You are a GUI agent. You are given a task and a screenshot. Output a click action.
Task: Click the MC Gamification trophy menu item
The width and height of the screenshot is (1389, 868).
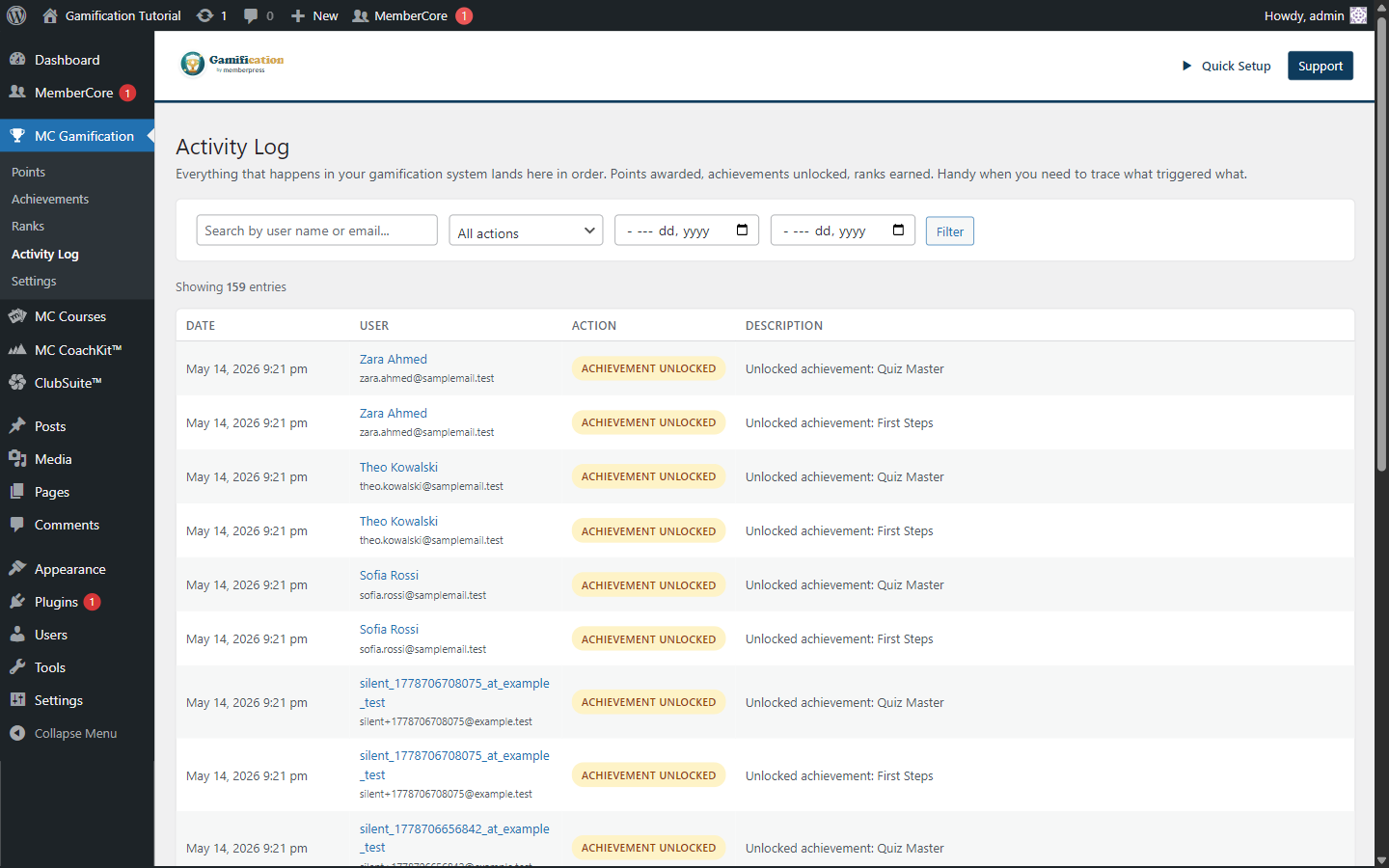pos(77,136)
